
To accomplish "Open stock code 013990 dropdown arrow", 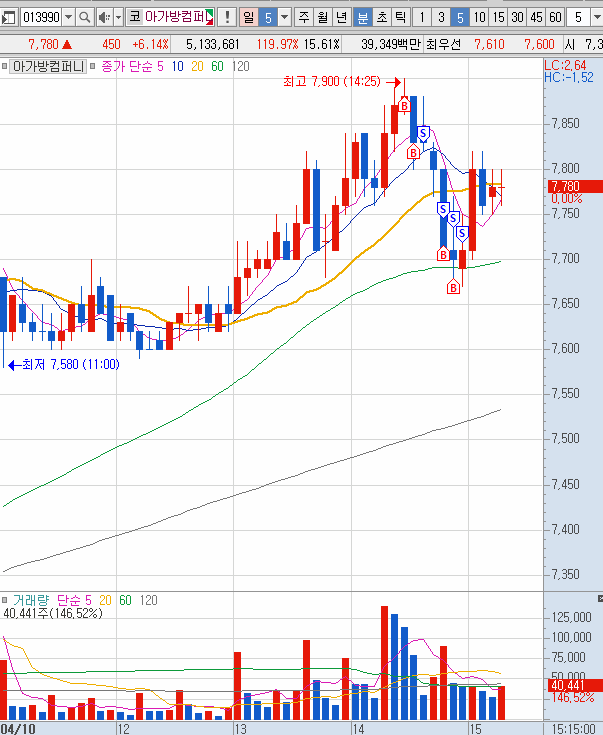I will pos(68,17).
